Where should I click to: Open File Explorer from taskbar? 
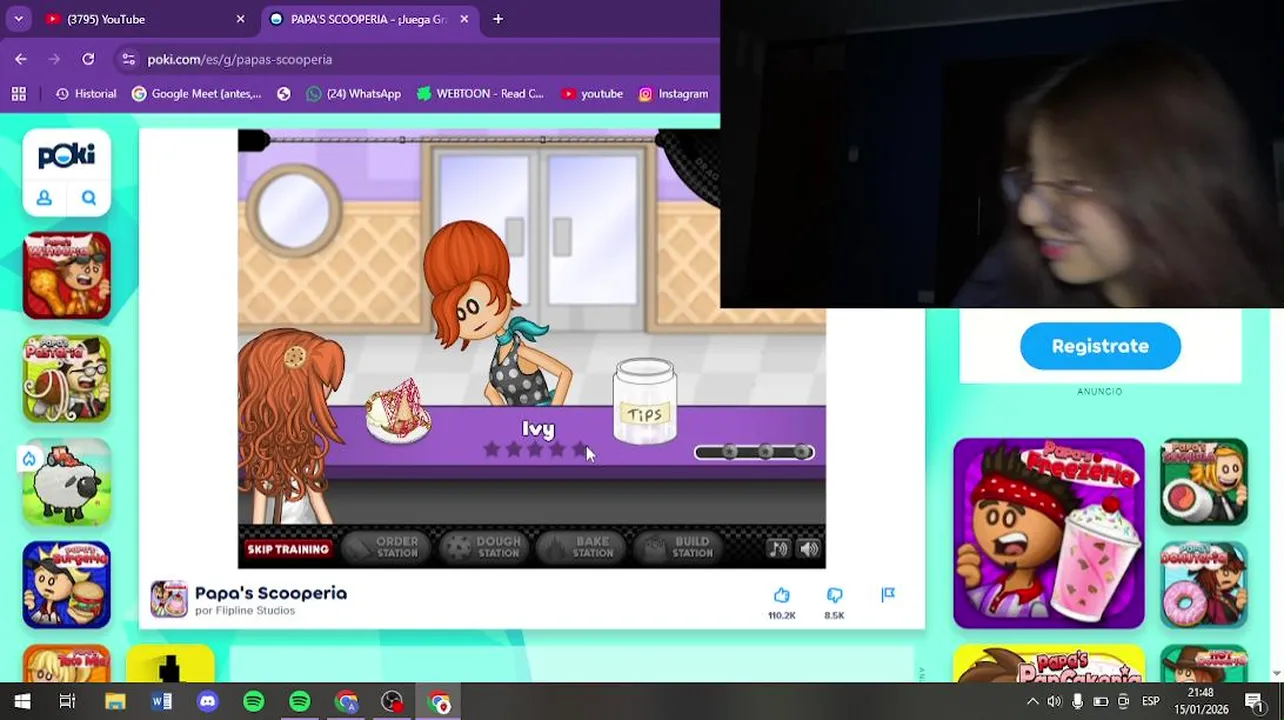(x=115, y=701)
